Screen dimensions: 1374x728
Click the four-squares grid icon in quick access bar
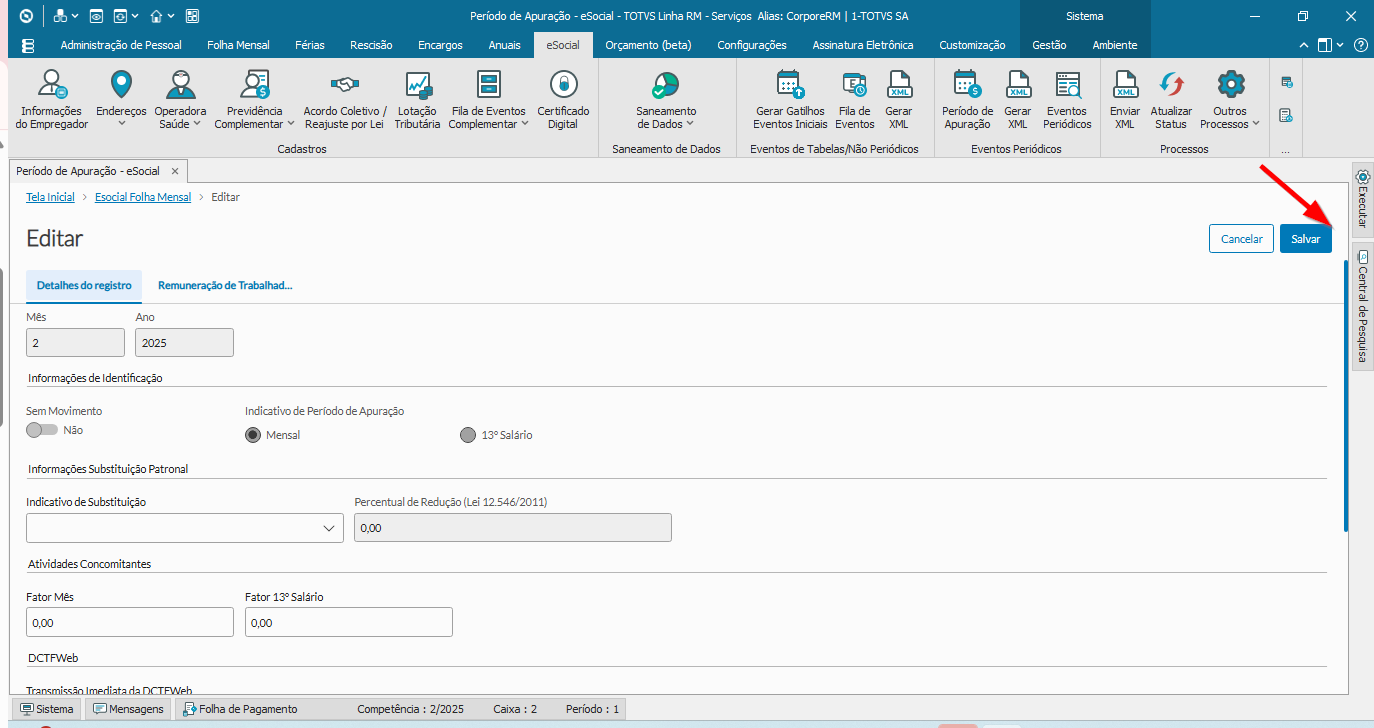click(x=192, y=16)
